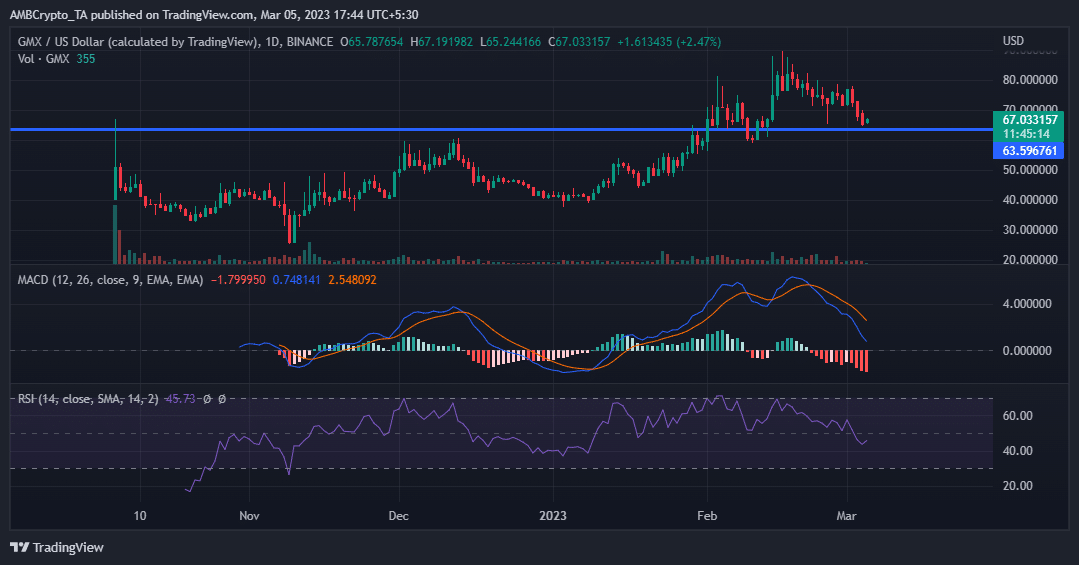This screenshot has height=565, width=1079.
Task: Click the BINANCE exchange label
Action: coord(317,42)
